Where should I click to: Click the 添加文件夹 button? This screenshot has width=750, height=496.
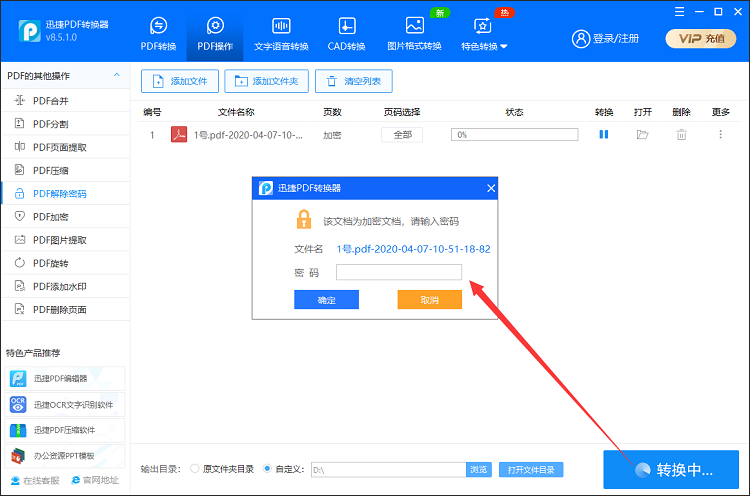point(266,81)
